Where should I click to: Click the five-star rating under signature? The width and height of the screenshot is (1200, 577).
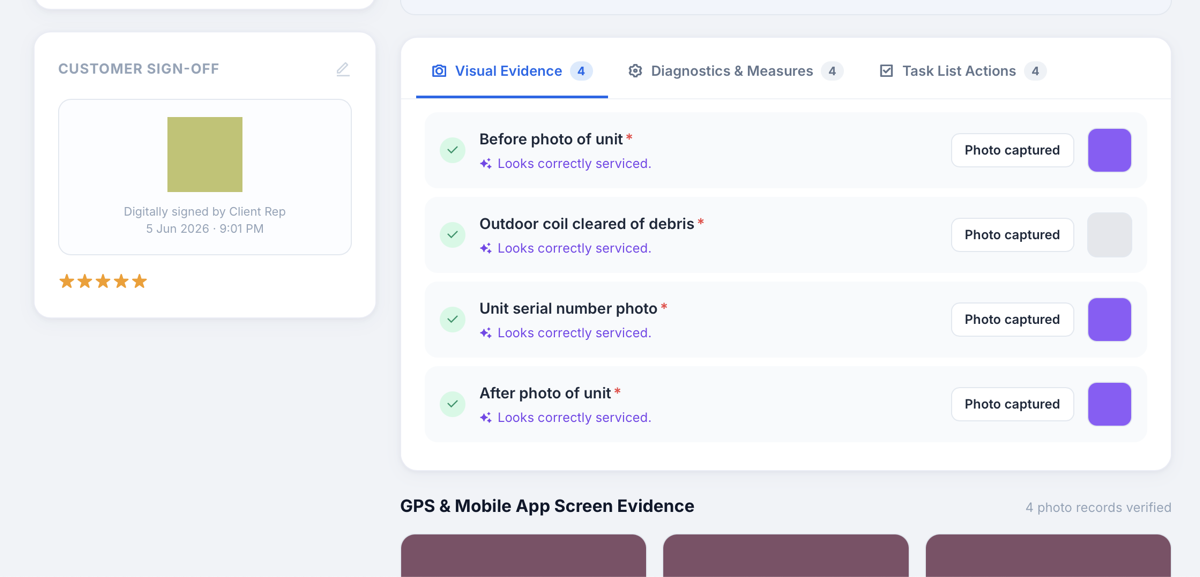(x=103, y=281)
